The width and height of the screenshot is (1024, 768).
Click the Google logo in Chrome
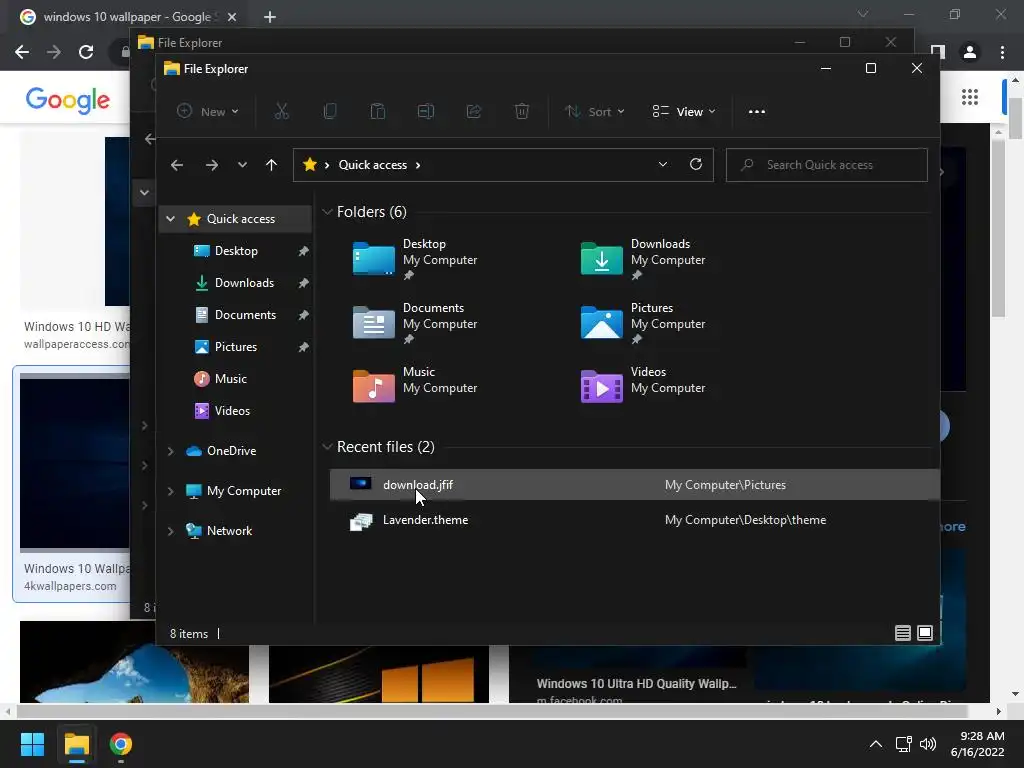67,100
